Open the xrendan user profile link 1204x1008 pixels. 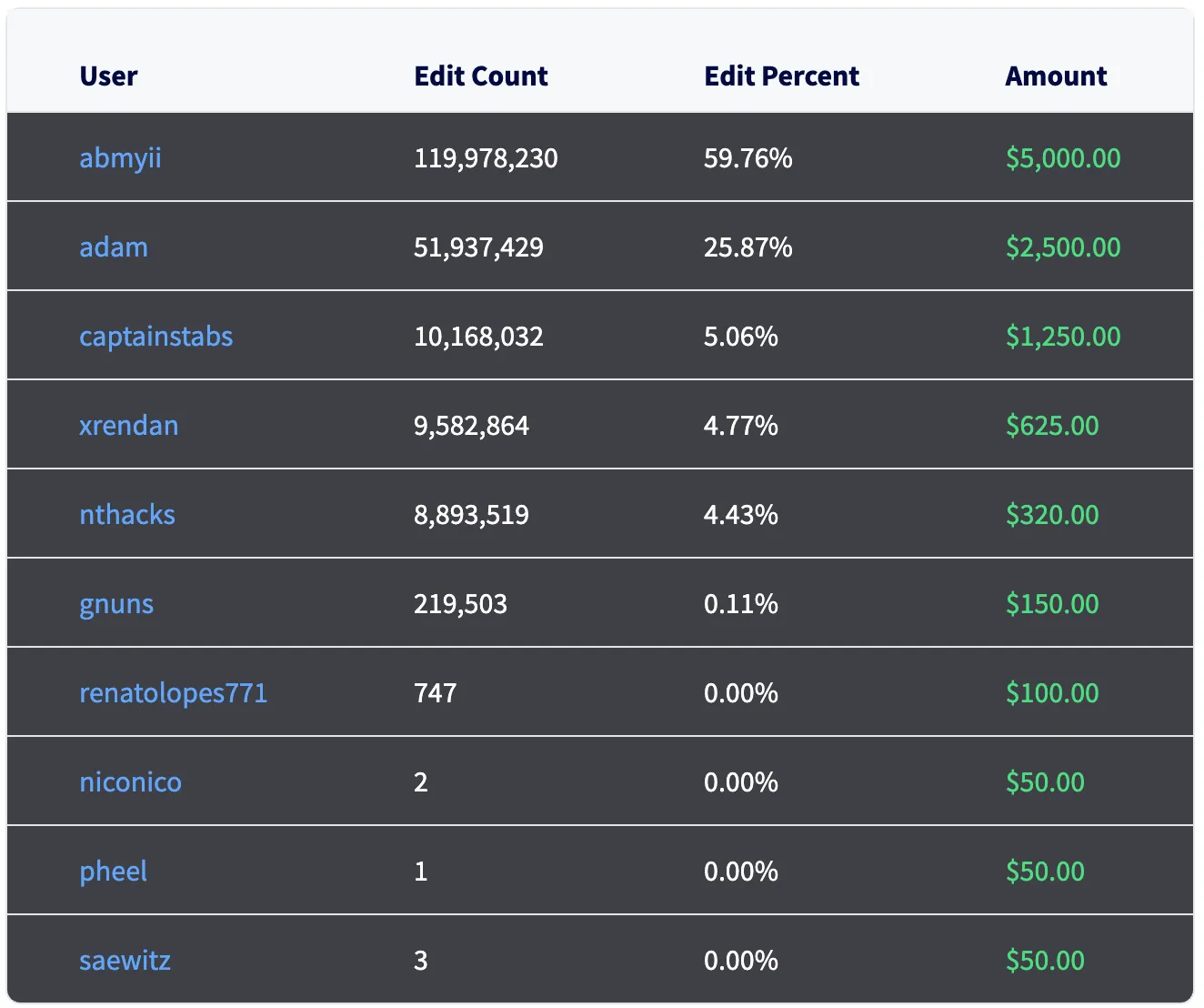(128, 425)
